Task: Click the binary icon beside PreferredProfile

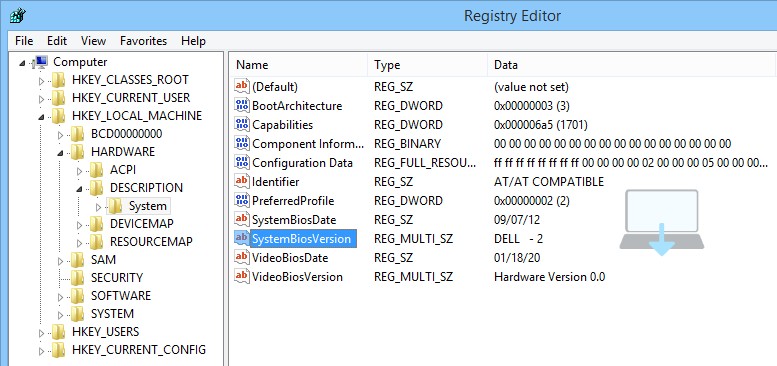Action: (242, 200)
